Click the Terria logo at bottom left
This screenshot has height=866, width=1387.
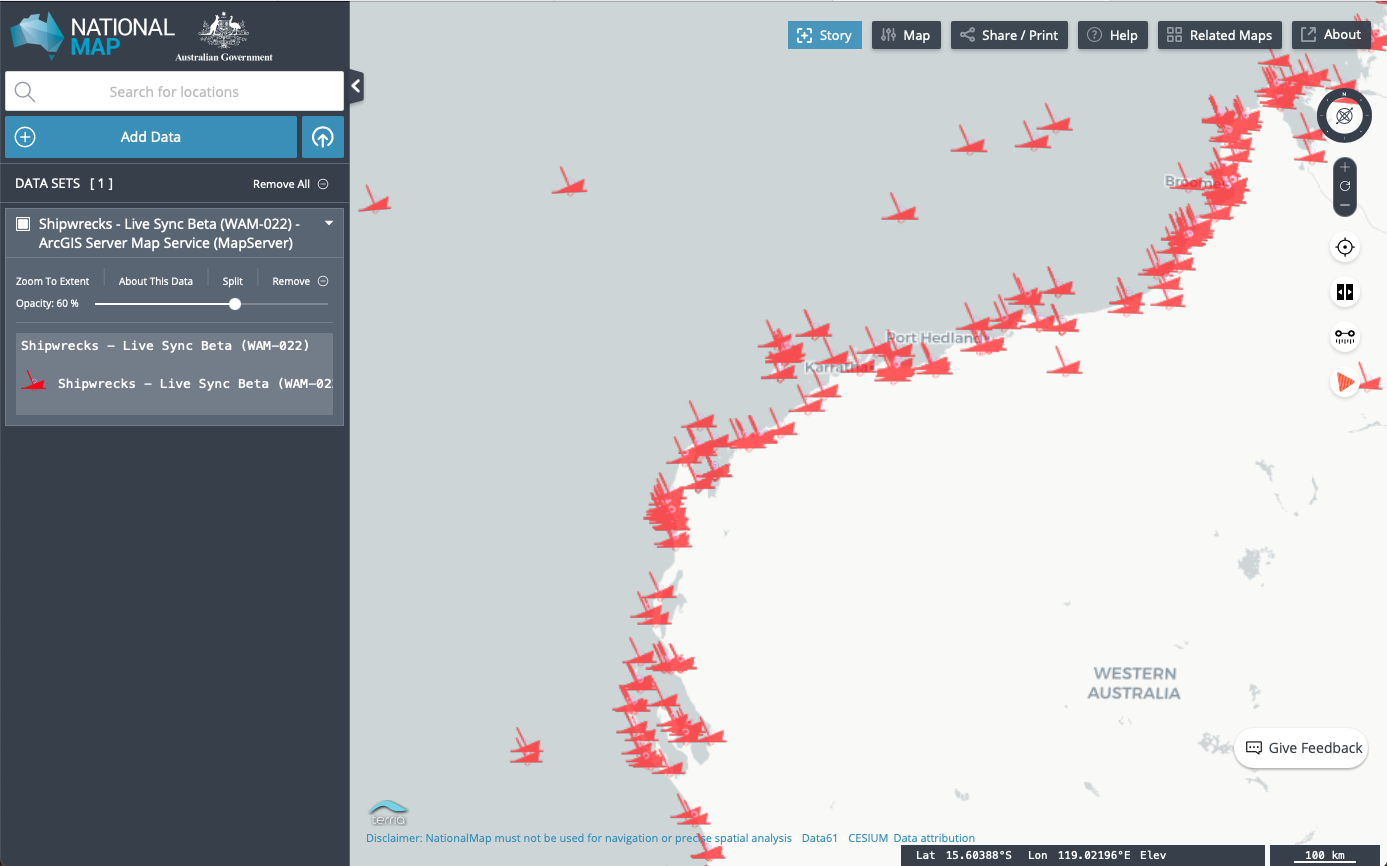pyautogui.click(x=388, y=812)
